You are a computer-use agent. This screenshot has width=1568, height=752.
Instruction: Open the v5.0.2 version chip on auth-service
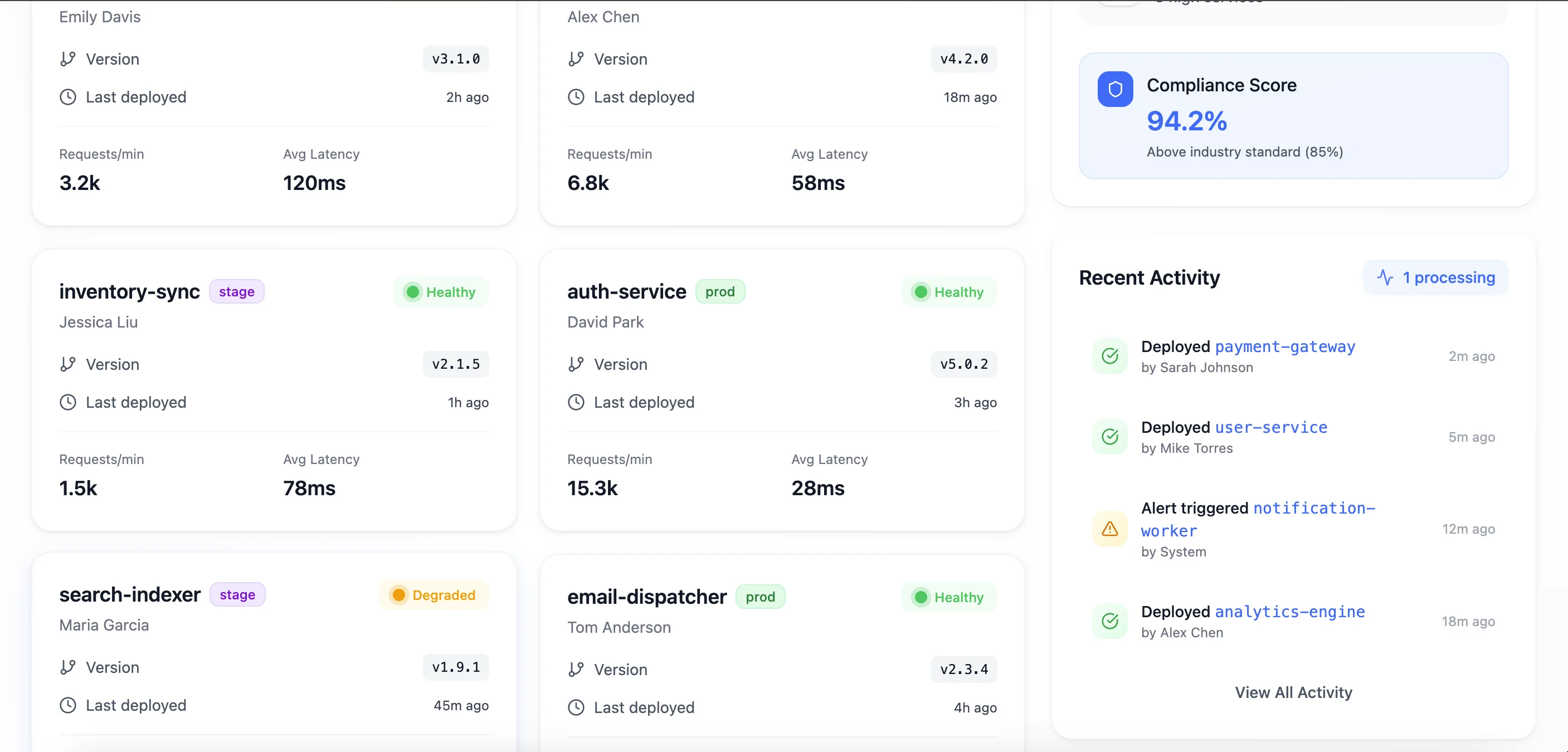[x=962, y=364]
